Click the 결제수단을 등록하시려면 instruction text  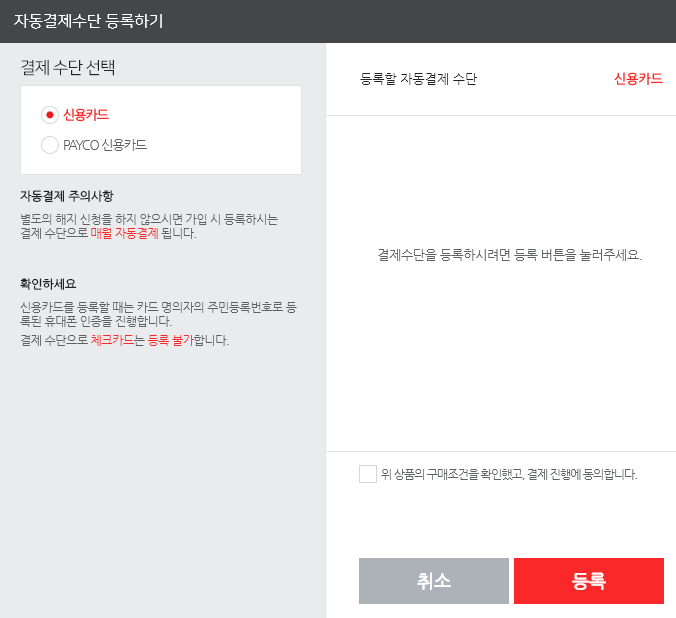[x=510, y=255]
